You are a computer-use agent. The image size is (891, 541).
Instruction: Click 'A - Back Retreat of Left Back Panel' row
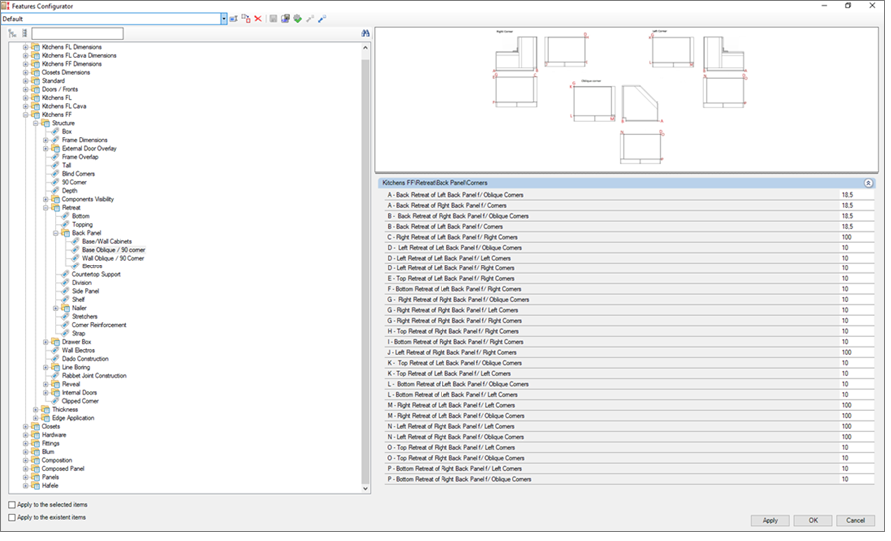click(x=629, y=195)
